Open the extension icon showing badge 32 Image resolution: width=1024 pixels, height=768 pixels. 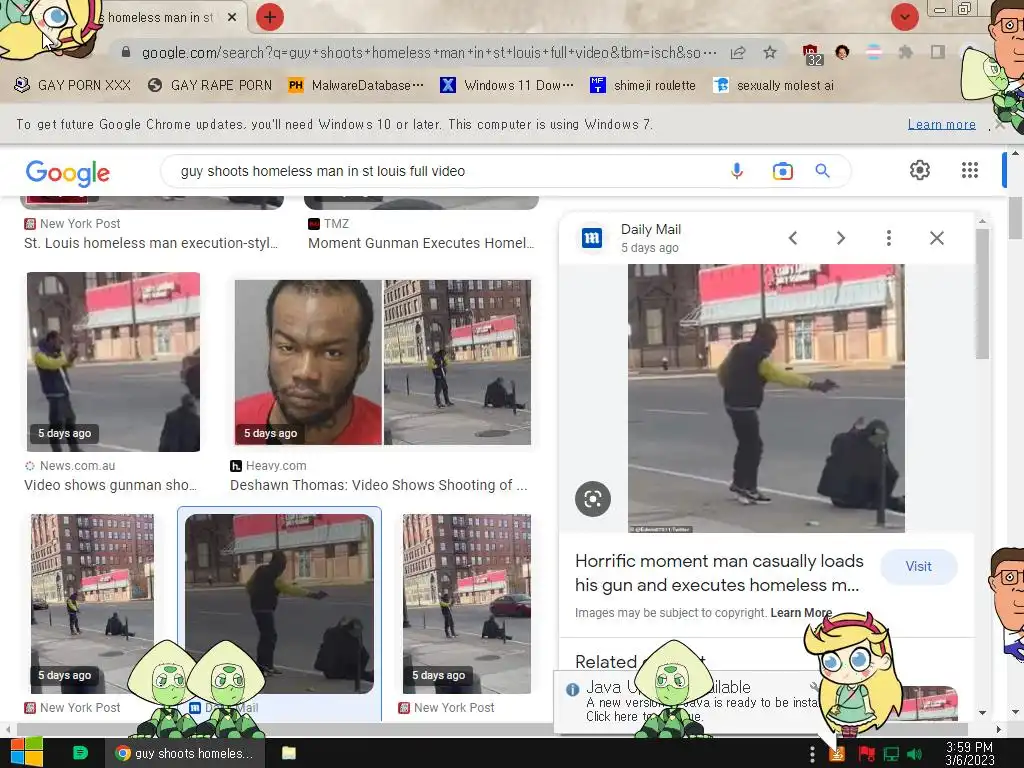click(811, 54)
